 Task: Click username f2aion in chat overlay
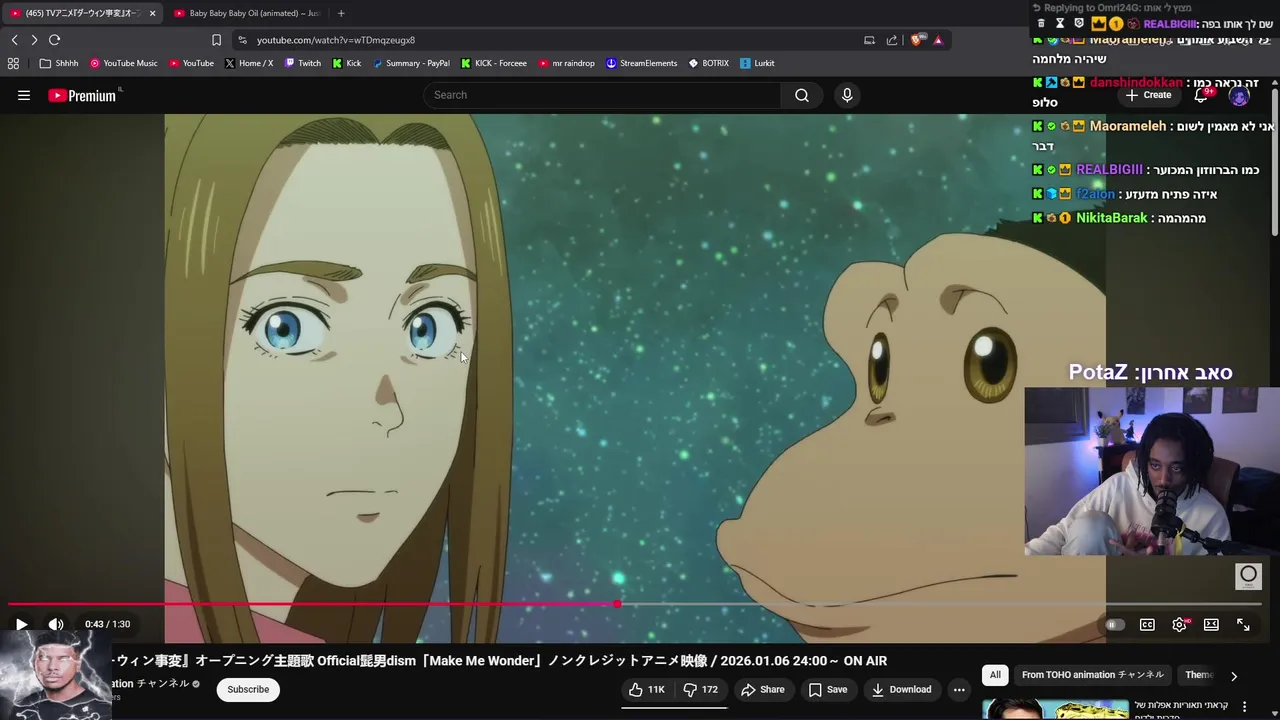point(1096,194)
